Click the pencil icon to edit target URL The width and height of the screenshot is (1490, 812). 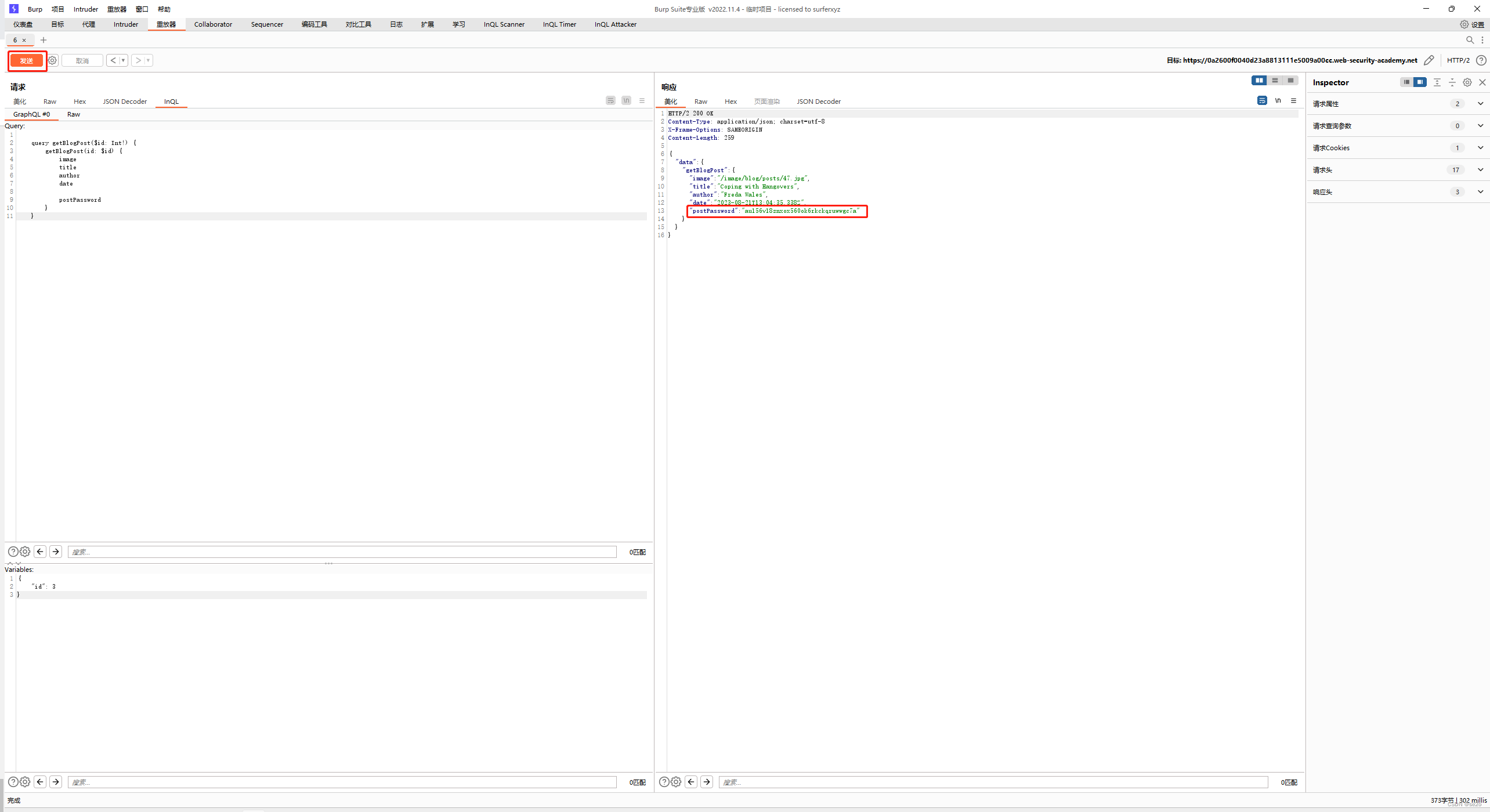pos(1429,60)
